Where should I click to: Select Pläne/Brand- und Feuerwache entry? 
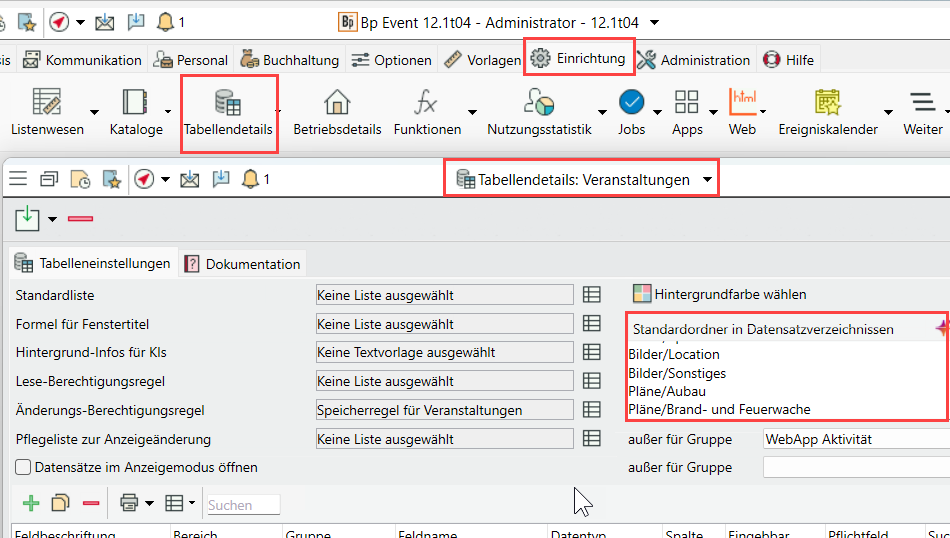[x=718, y=409]
